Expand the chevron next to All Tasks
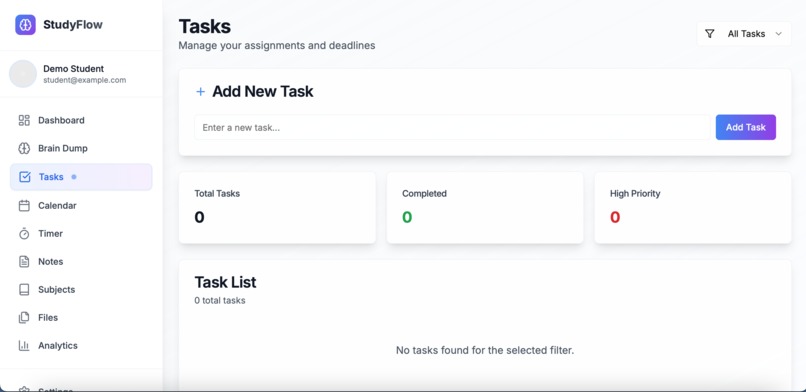The image size is (806, 392). [x=778, y=34]
